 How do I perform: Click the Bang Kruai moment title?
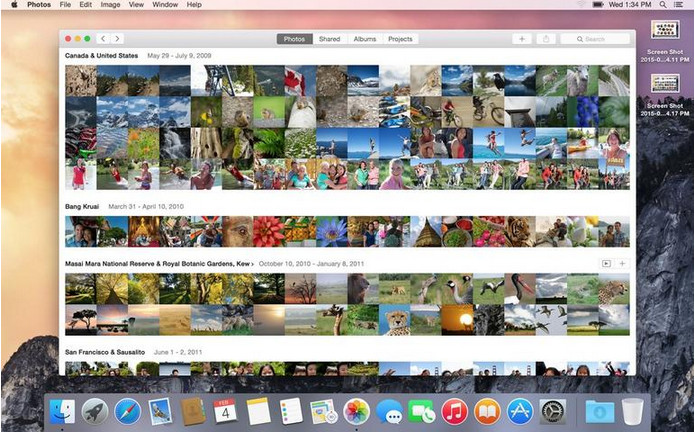tap(82, 206)
